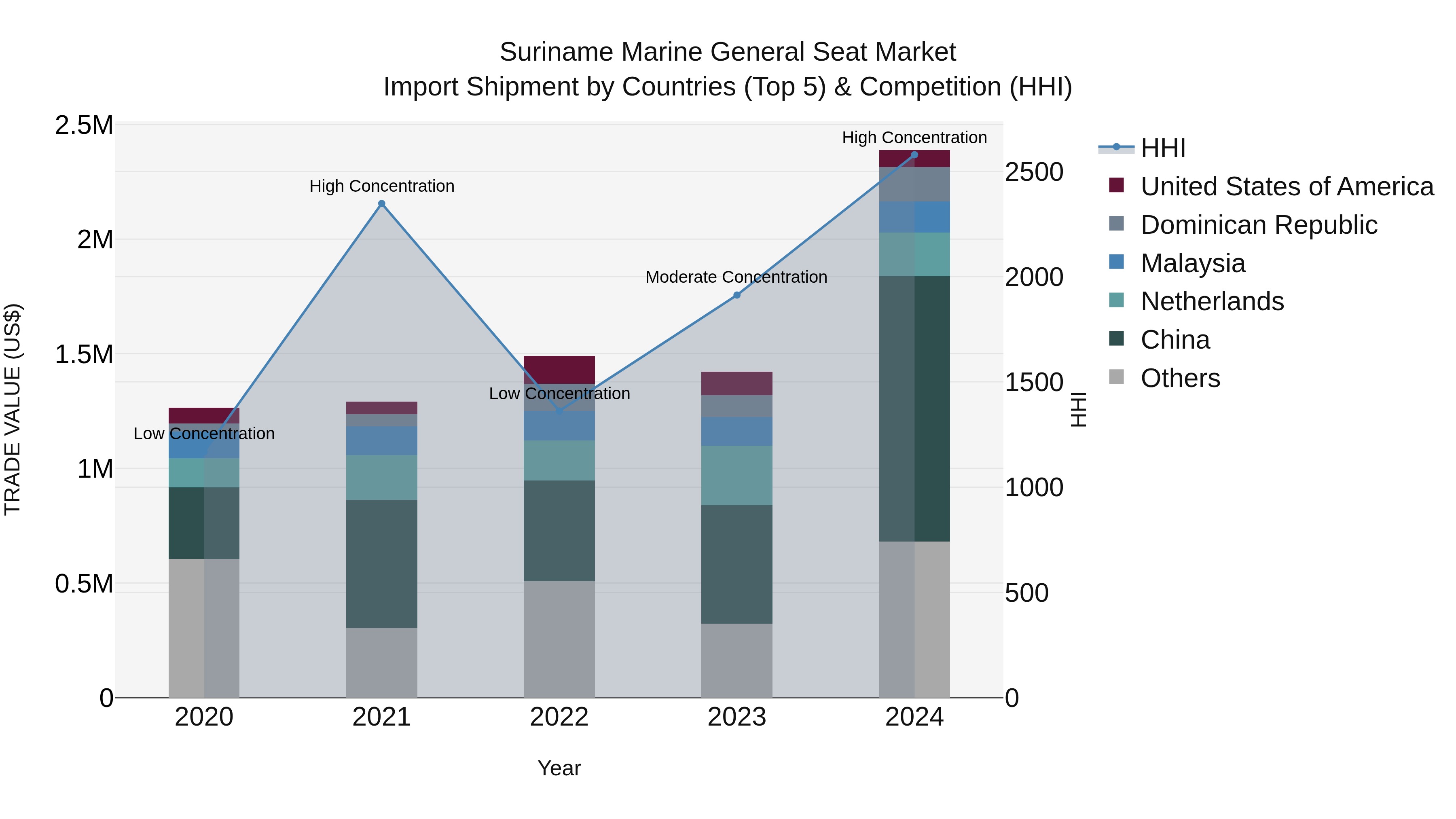1456x819 pixels.
Task: Toggle Dominican Republic legend entry
Action: (1243, 225)
